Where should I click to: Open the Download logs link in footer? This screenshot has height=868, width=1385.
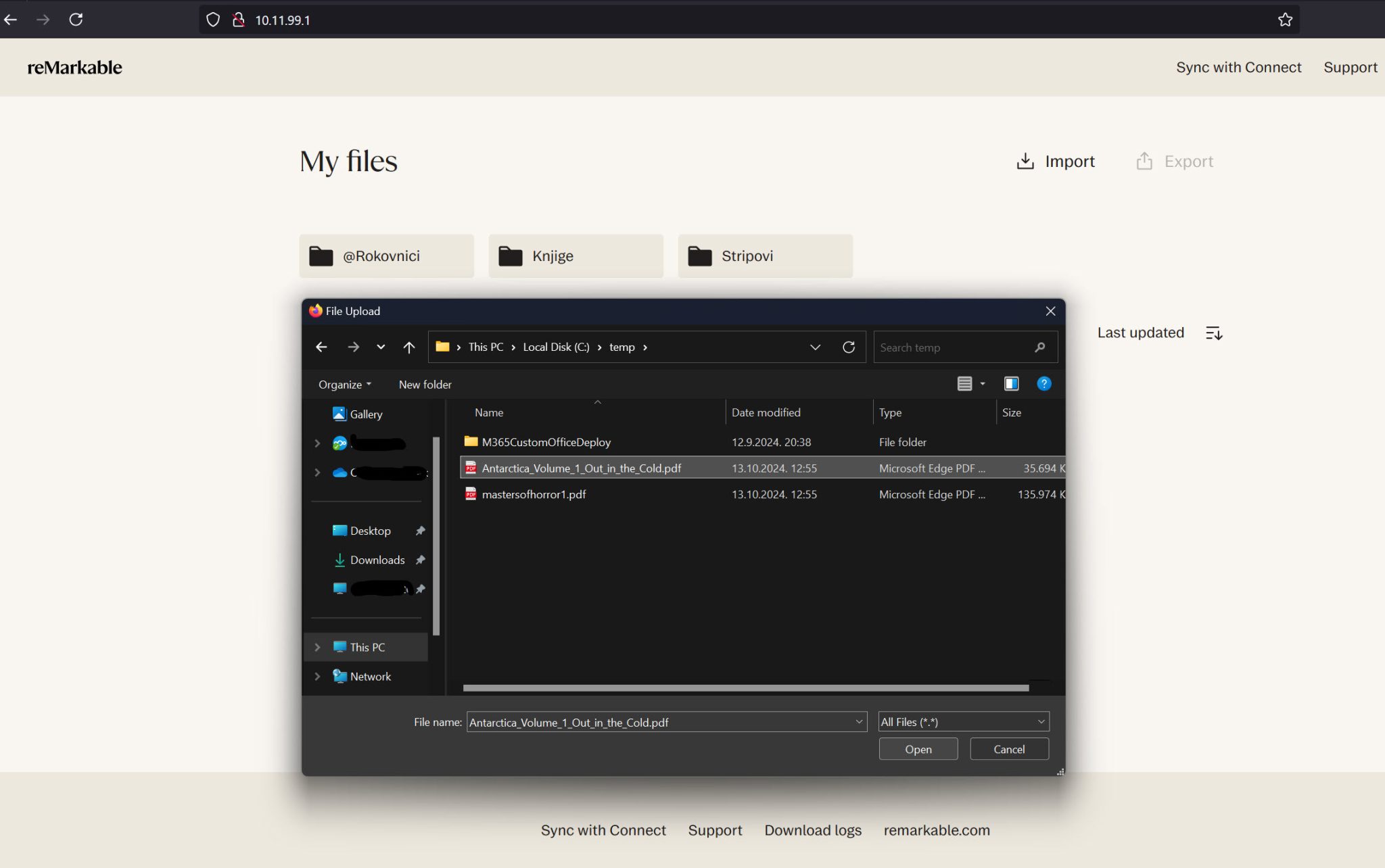[x=812, y=830]
